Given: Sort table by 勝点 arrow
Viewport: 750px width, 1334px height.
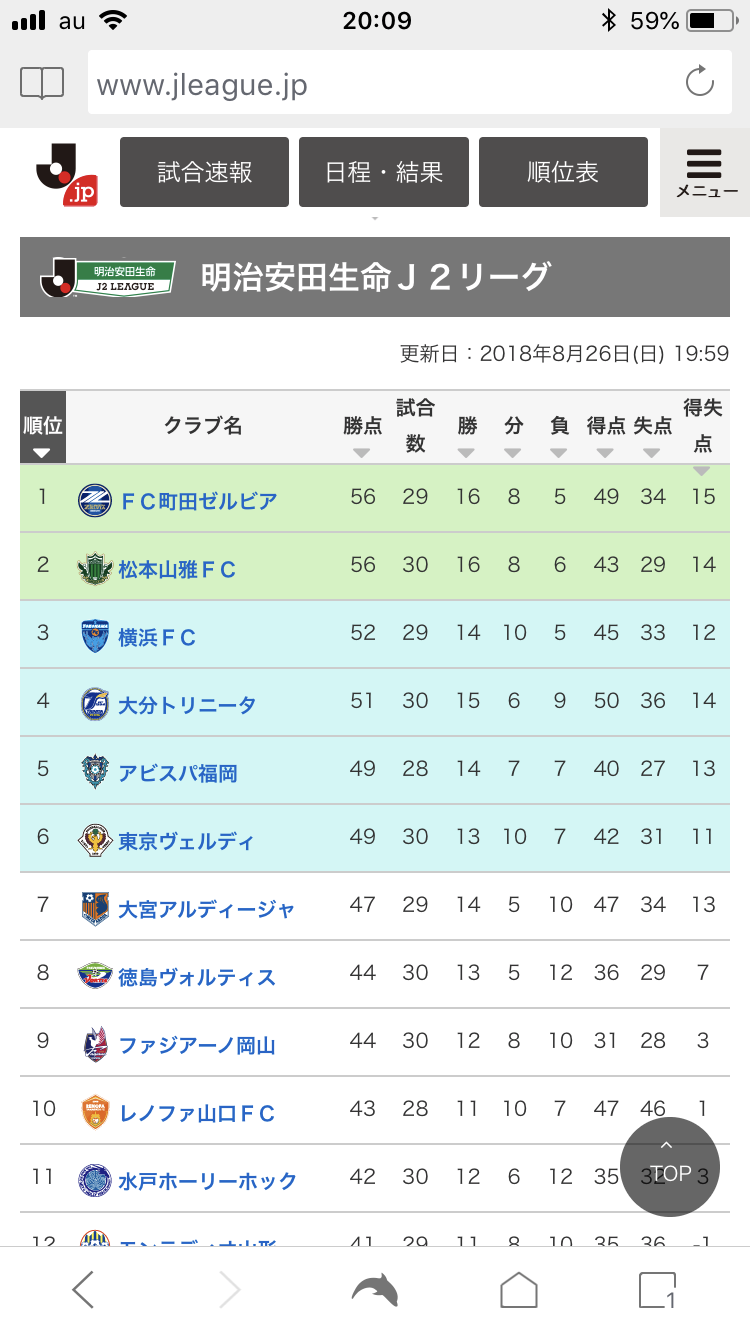Looking at the screenshot, I should point(362,452).
